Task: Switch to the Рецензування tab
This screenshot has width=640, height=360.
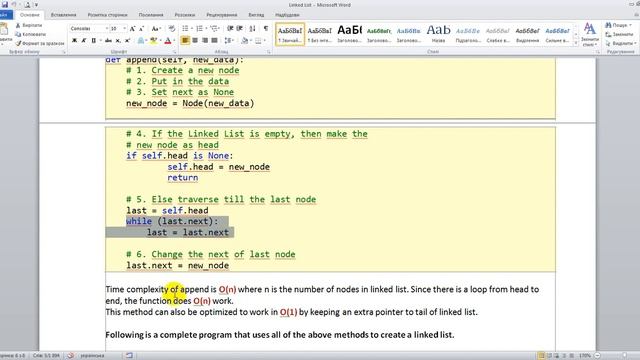Action: [222, 15]
